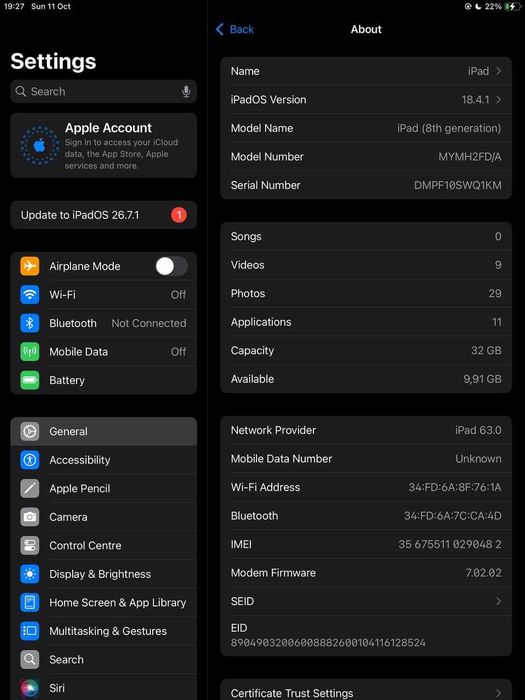Tap the Mobile Data antenna icon
Screen dimensions: 525x700
(30, 352)
